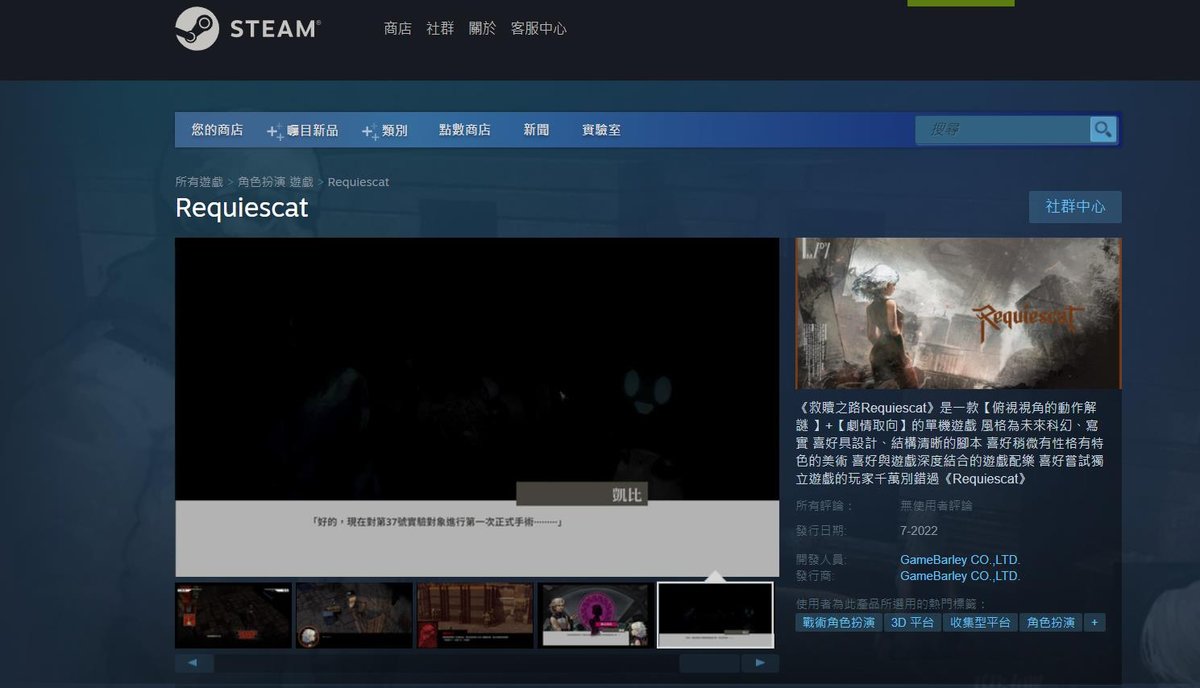This screenshot has width=1200, height=688.
Task: Open the 實驗室 labs tab
Action: (x=601, y=130)
